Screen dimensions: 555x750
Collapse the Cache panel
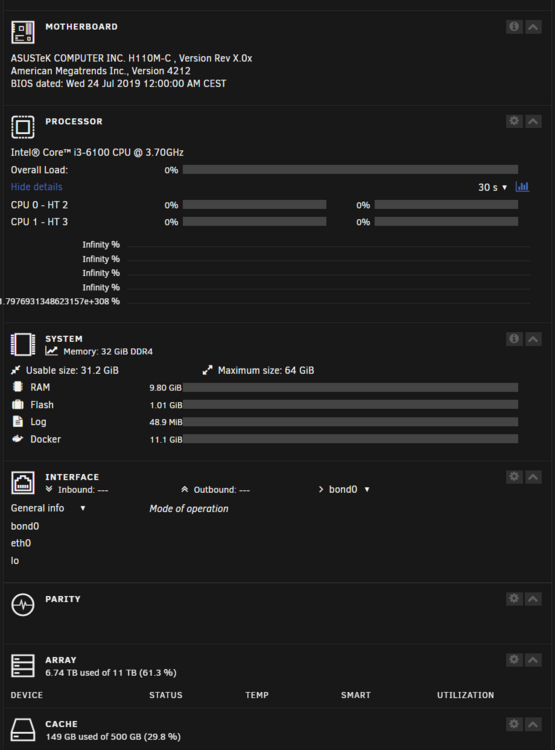pos(533,724)
